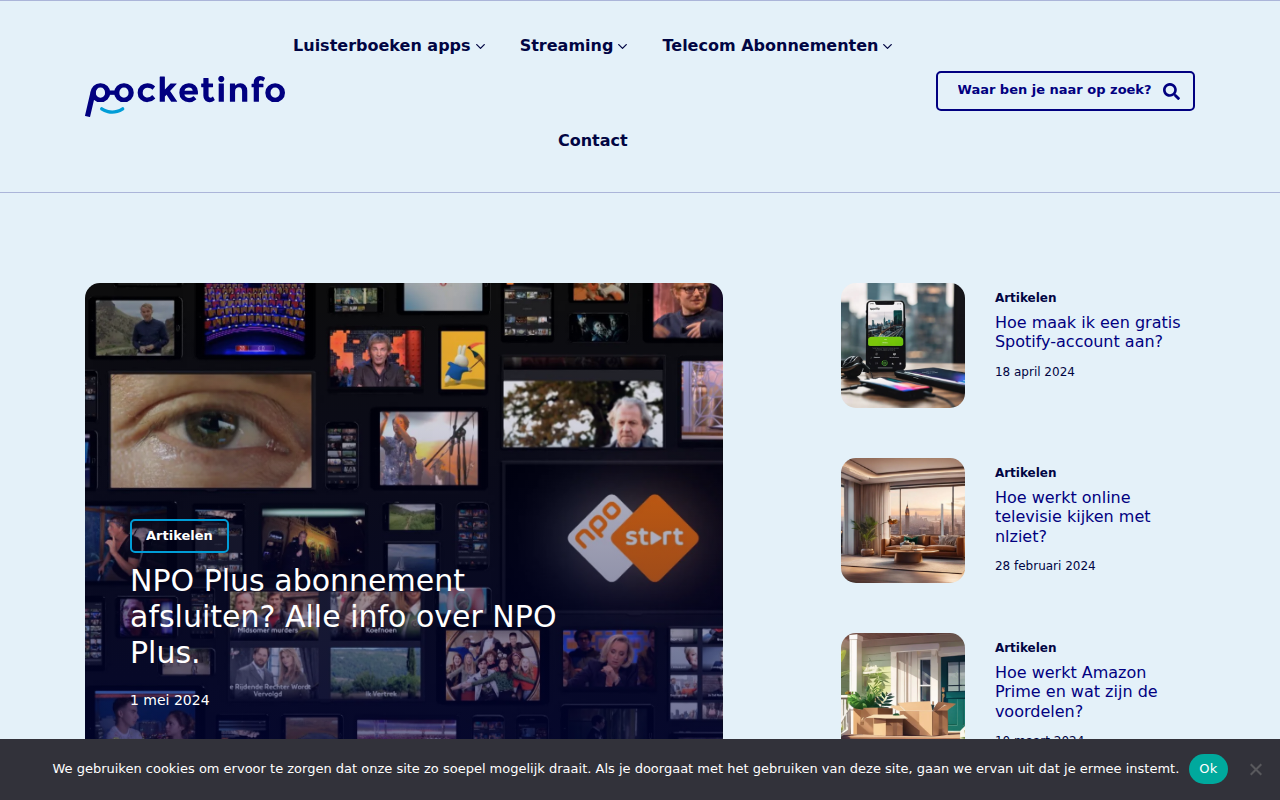This screenshot has height=800, width=1280.
Task: Click the search magnifying glass icon
Action: 1171,91
